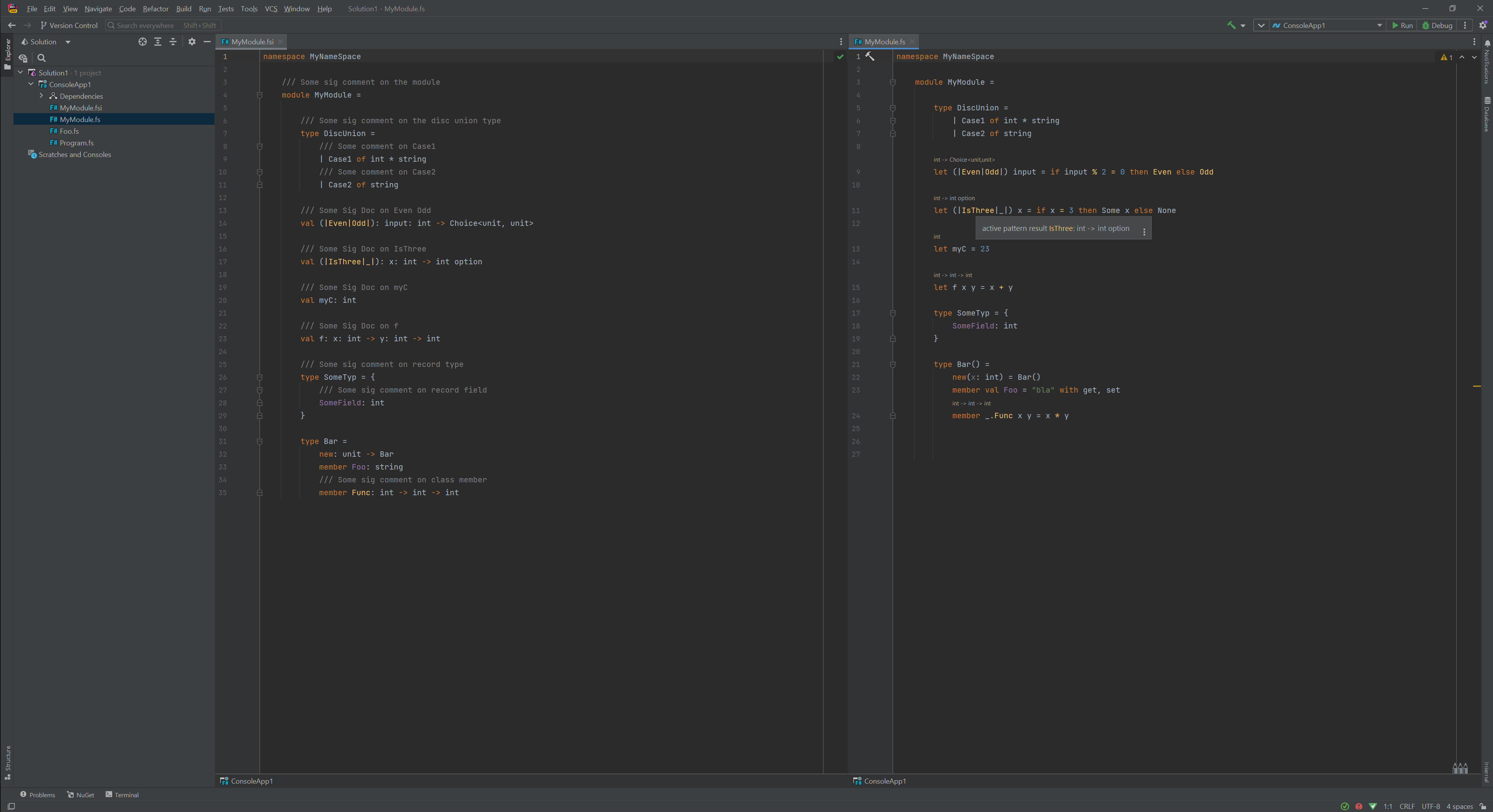The height and width of the screenshot is (812, 1493).
Task: Click the green Run button
Action: coord(1402,26)
